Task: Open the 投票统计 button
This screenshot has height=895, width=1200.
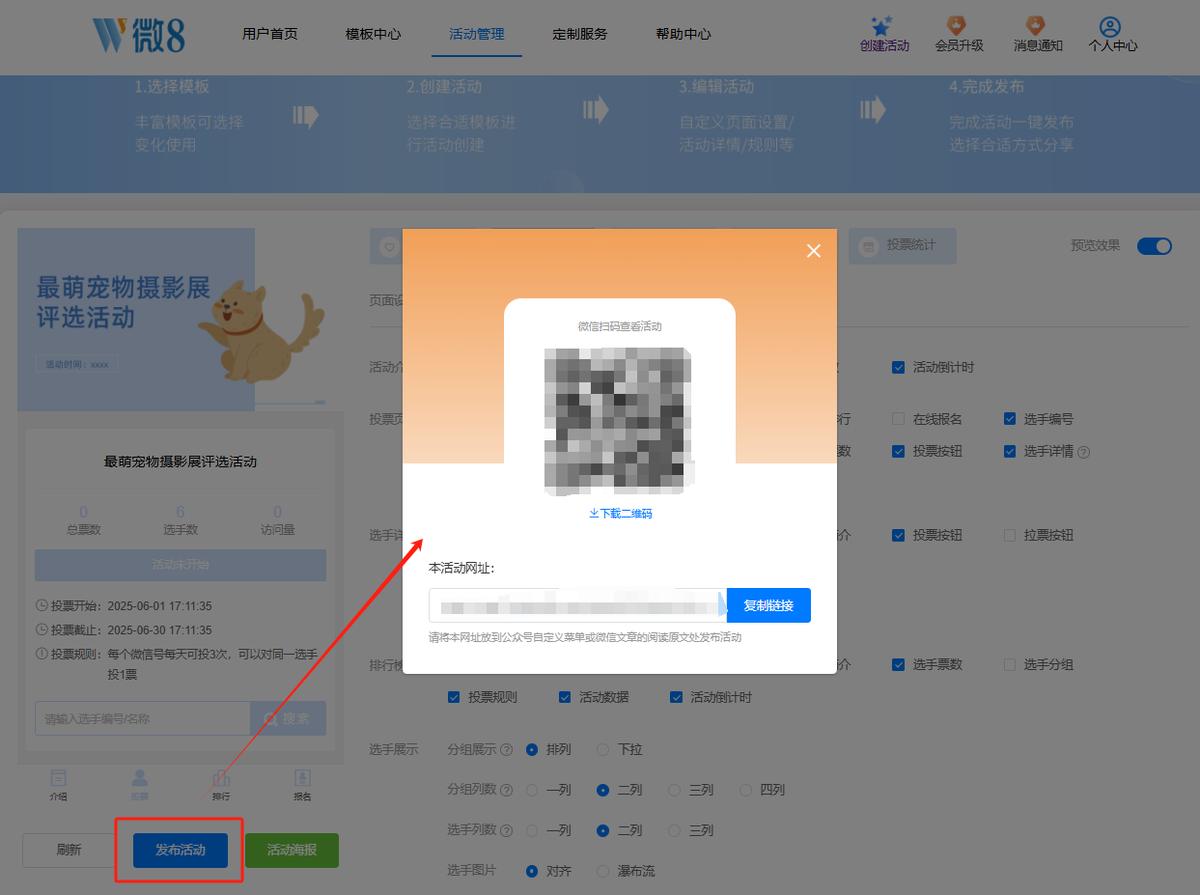Action: click(902, 245)
